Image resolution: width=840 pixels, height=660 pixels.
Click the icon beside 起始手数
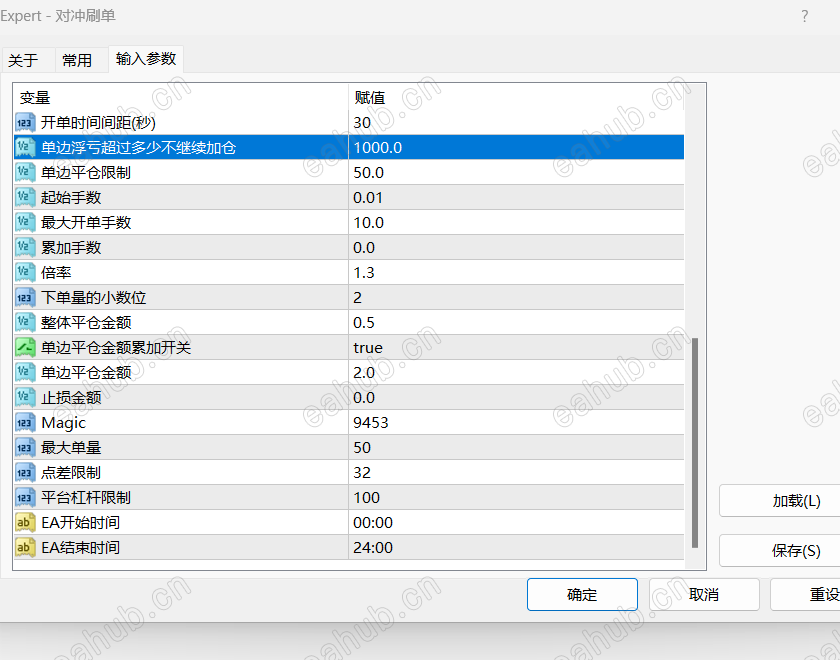point(25,198)
